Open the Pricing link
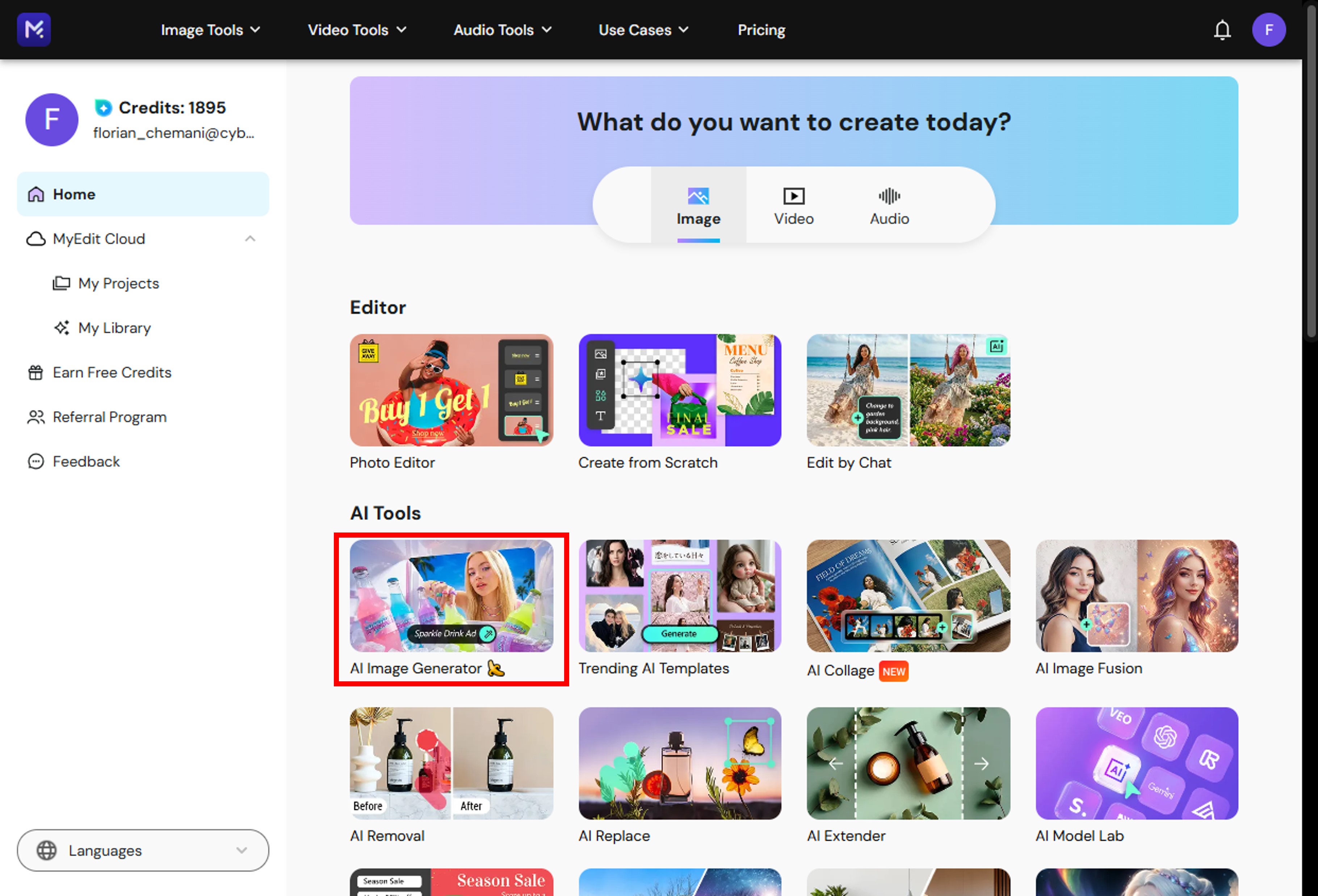 point(761,29)
